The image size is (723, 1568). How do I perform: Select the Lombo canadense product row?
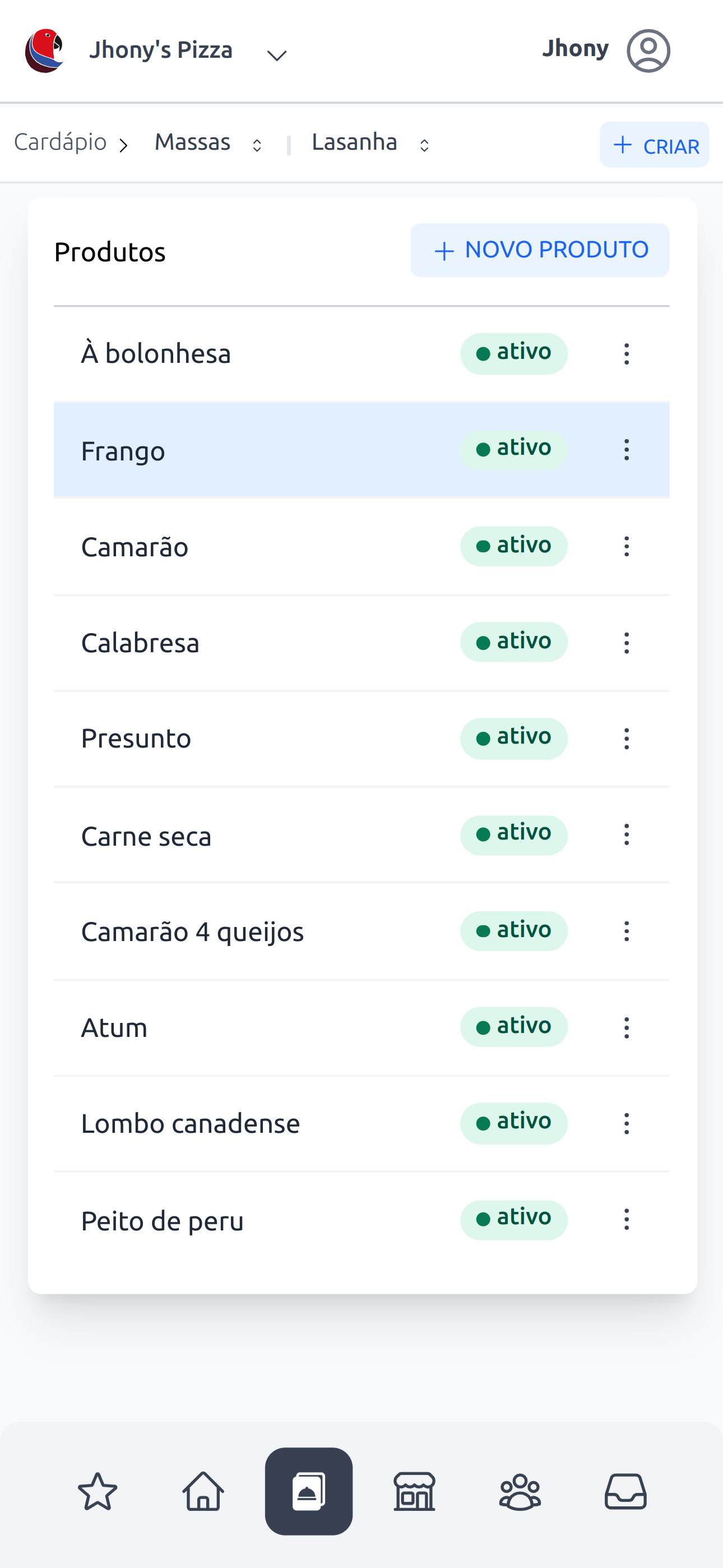pyautogui.click(x=243, y=1124)
